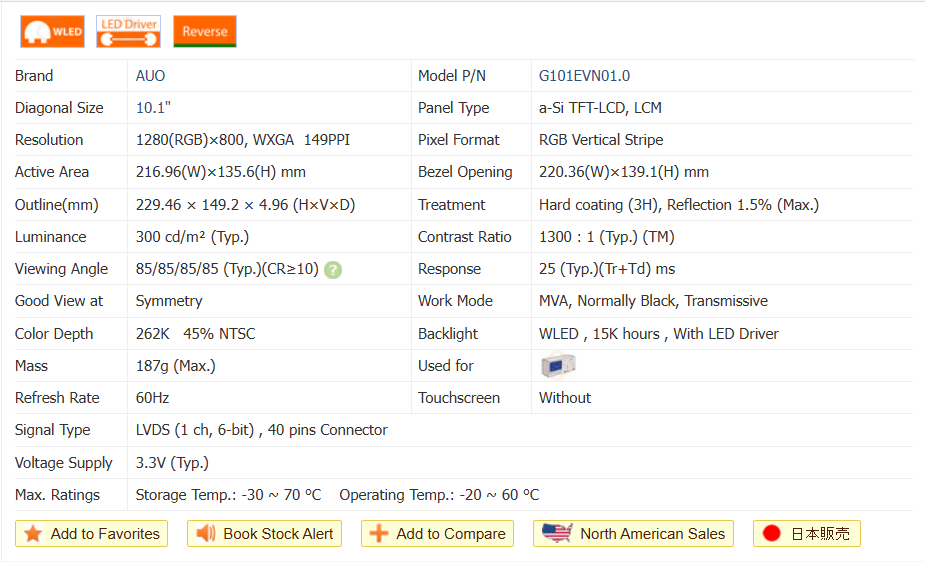Open North American Sales with US flag
This screenshot has height=571, width=925.
coord(634,534)
